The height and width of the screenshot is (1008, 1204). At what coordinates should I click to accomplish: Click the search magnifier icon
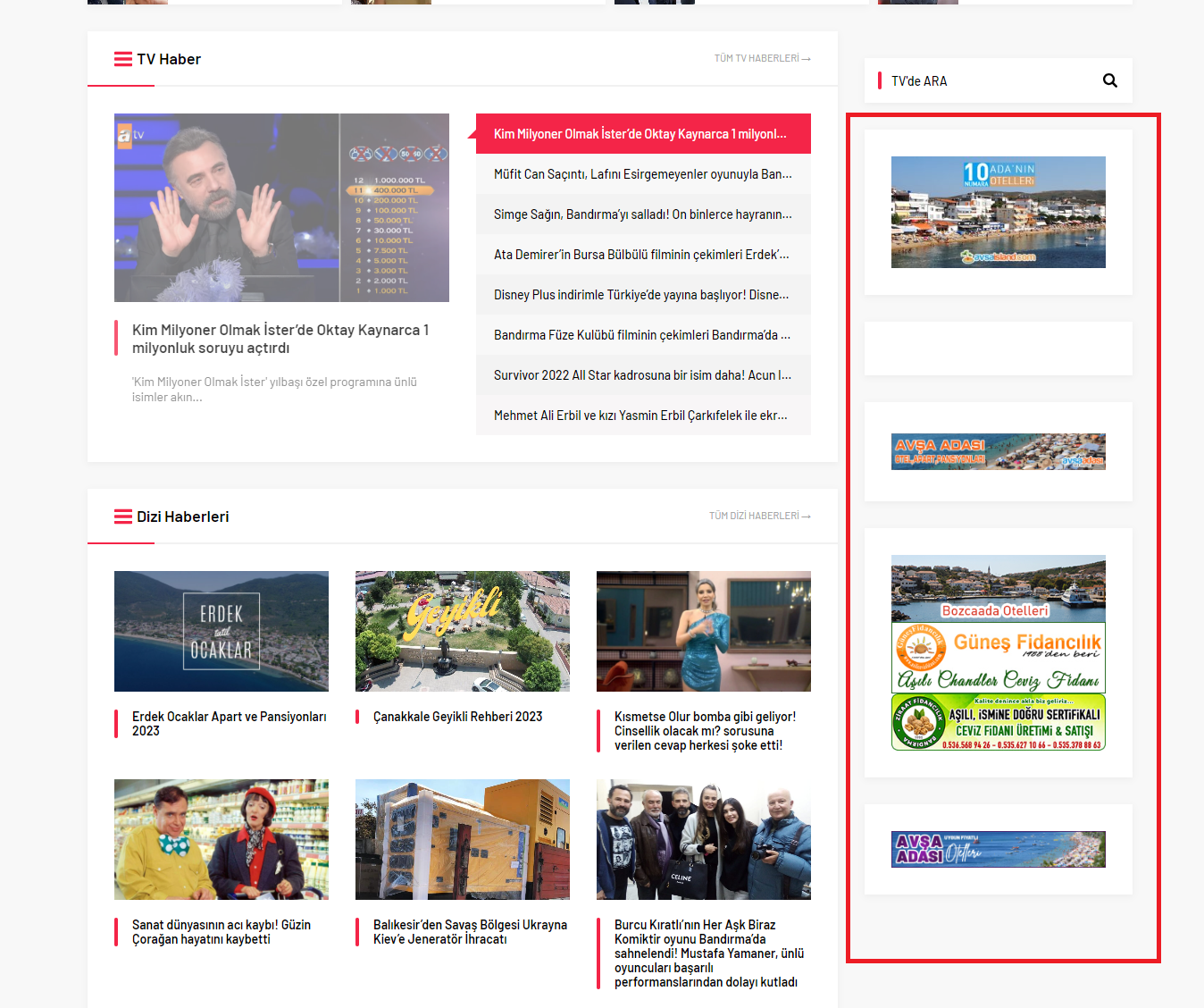1109,80
